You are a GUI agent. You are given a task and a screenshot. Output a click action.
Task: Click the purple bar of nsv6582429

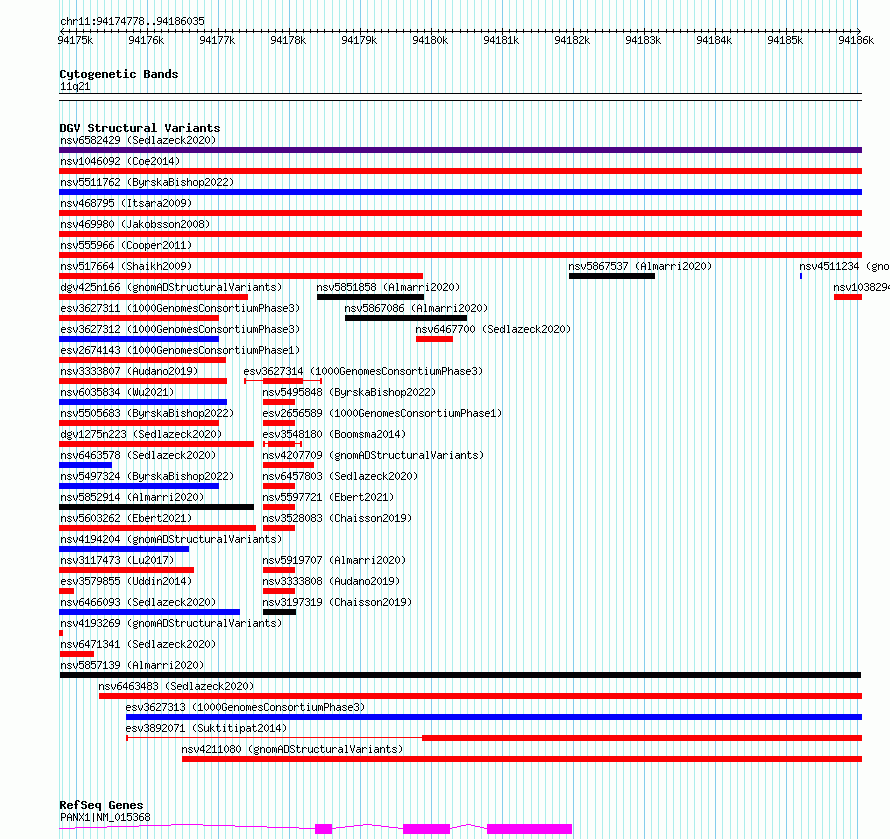coord(460,150)
